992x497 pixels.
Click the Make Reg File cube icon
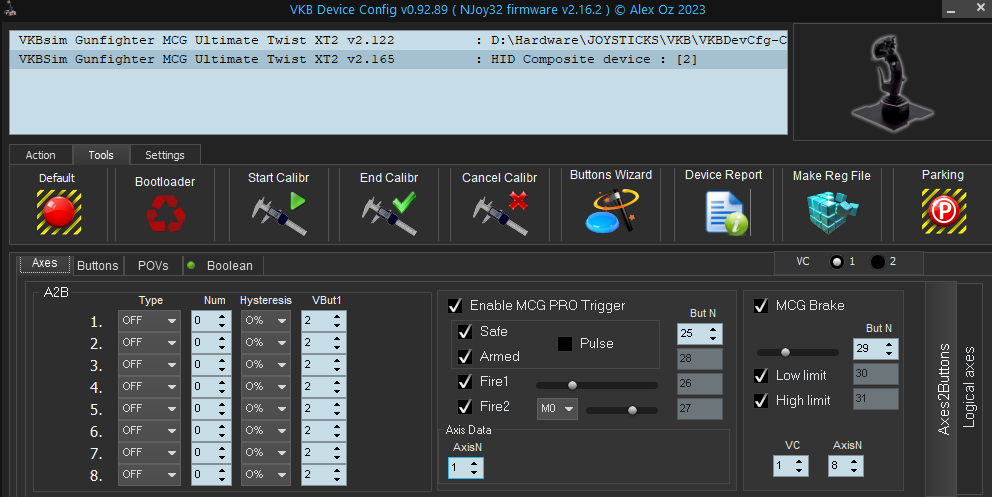point(833,213)
